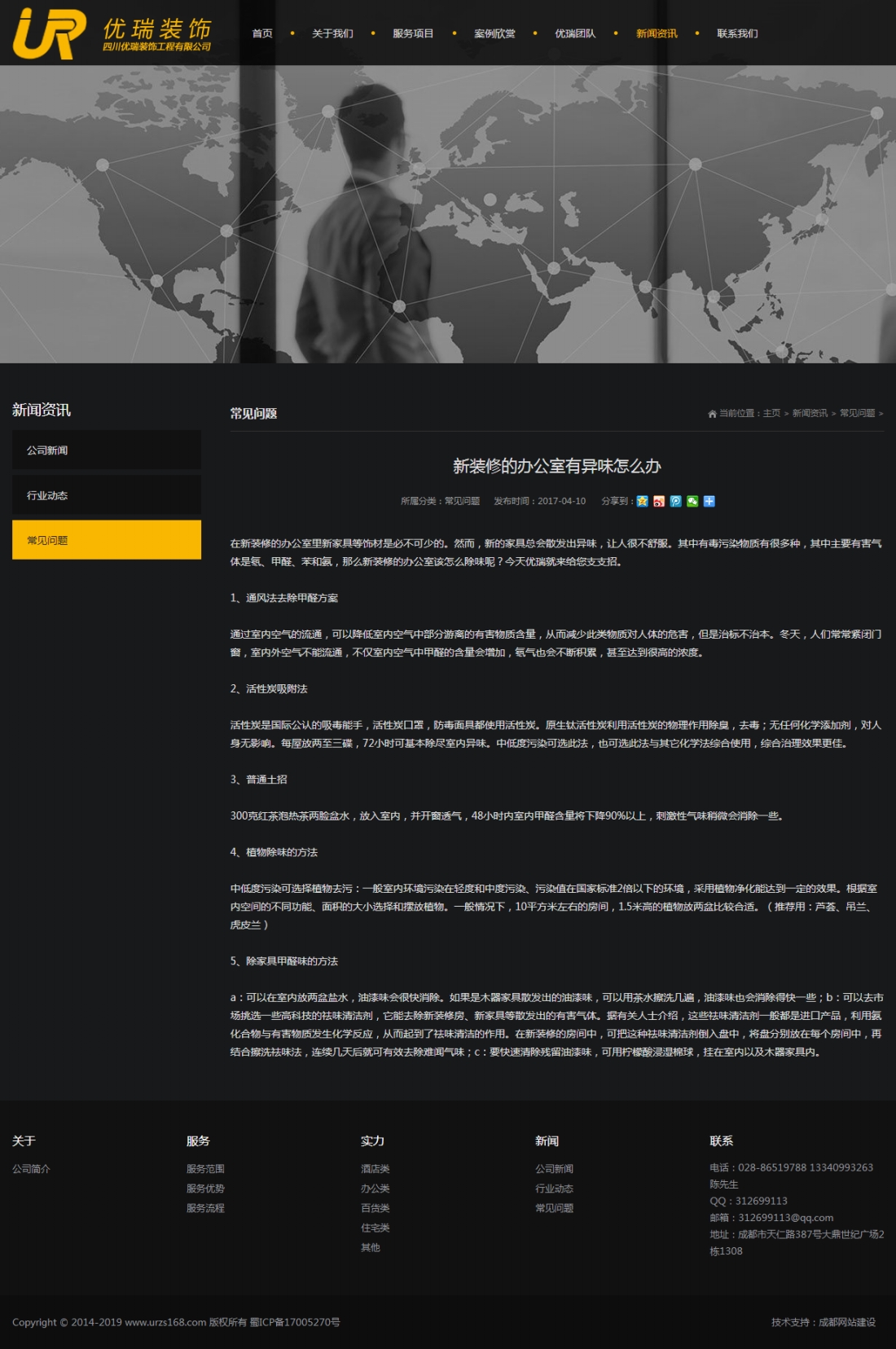Select 行业动态 in the sidebar
Image resolution: width=896 pixels, height=1349 pixels.
pos(107,494)
